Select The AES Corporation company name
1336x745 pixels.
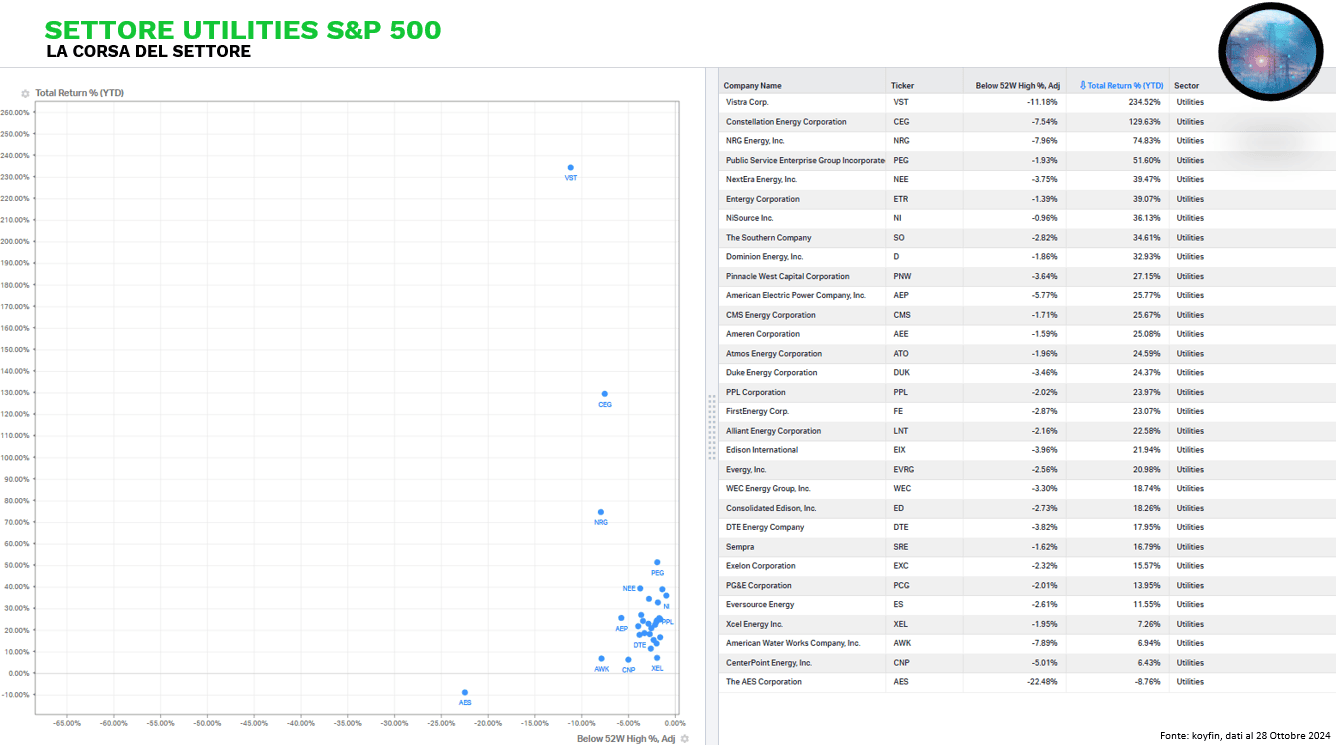pos(764,682)
